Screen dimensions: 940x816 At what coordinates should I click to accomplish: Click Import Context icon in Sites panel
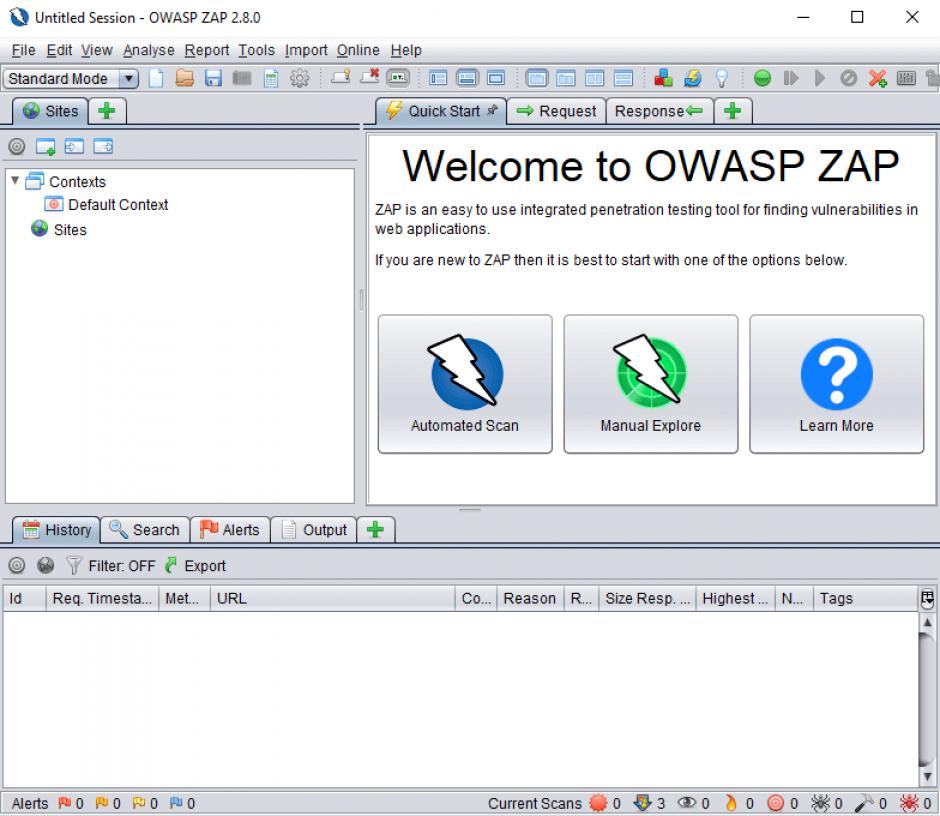tap(74, 146)
